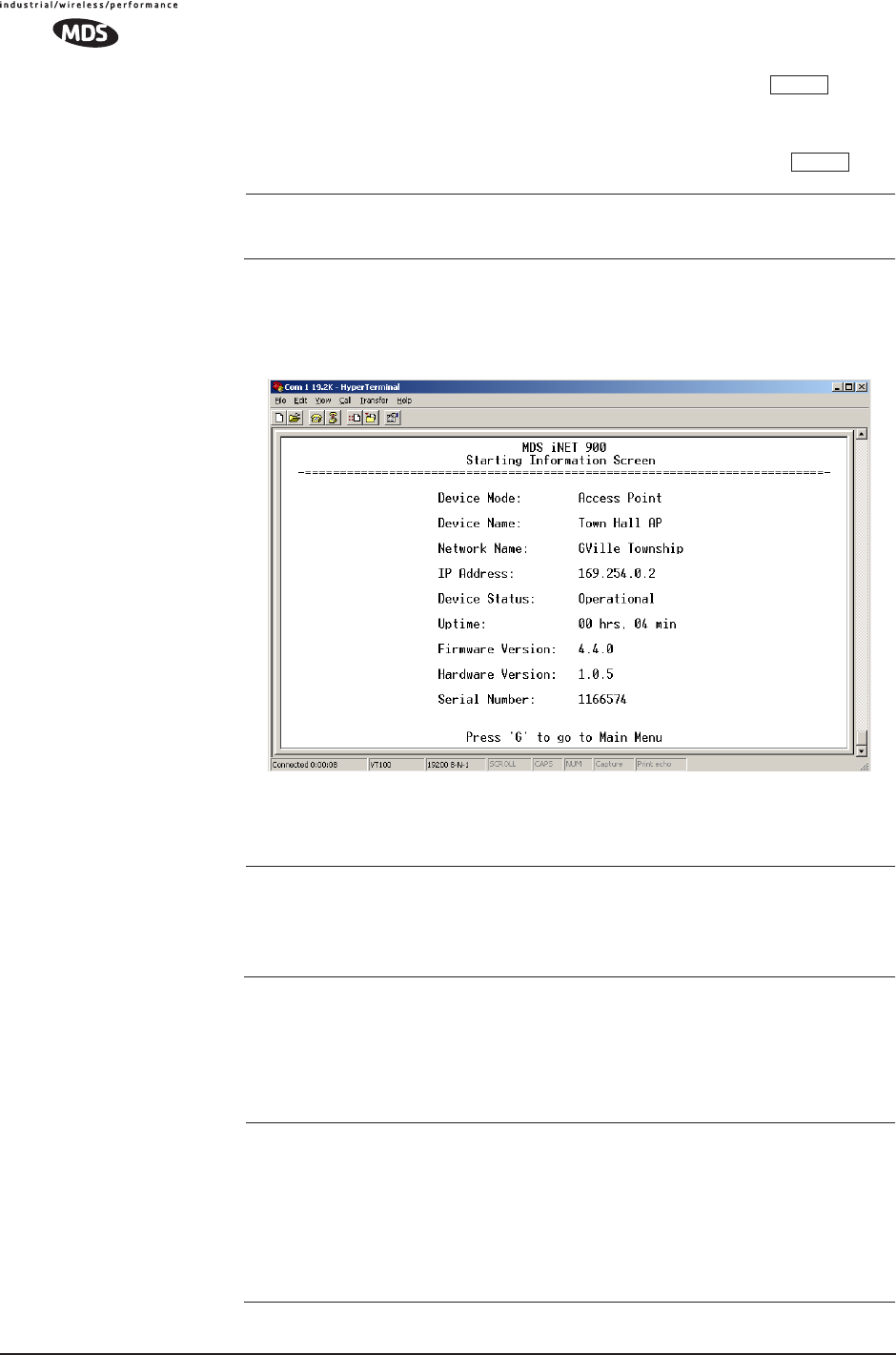Click the vertical scrollbar thumb
896x1355 pixels.
862,737
